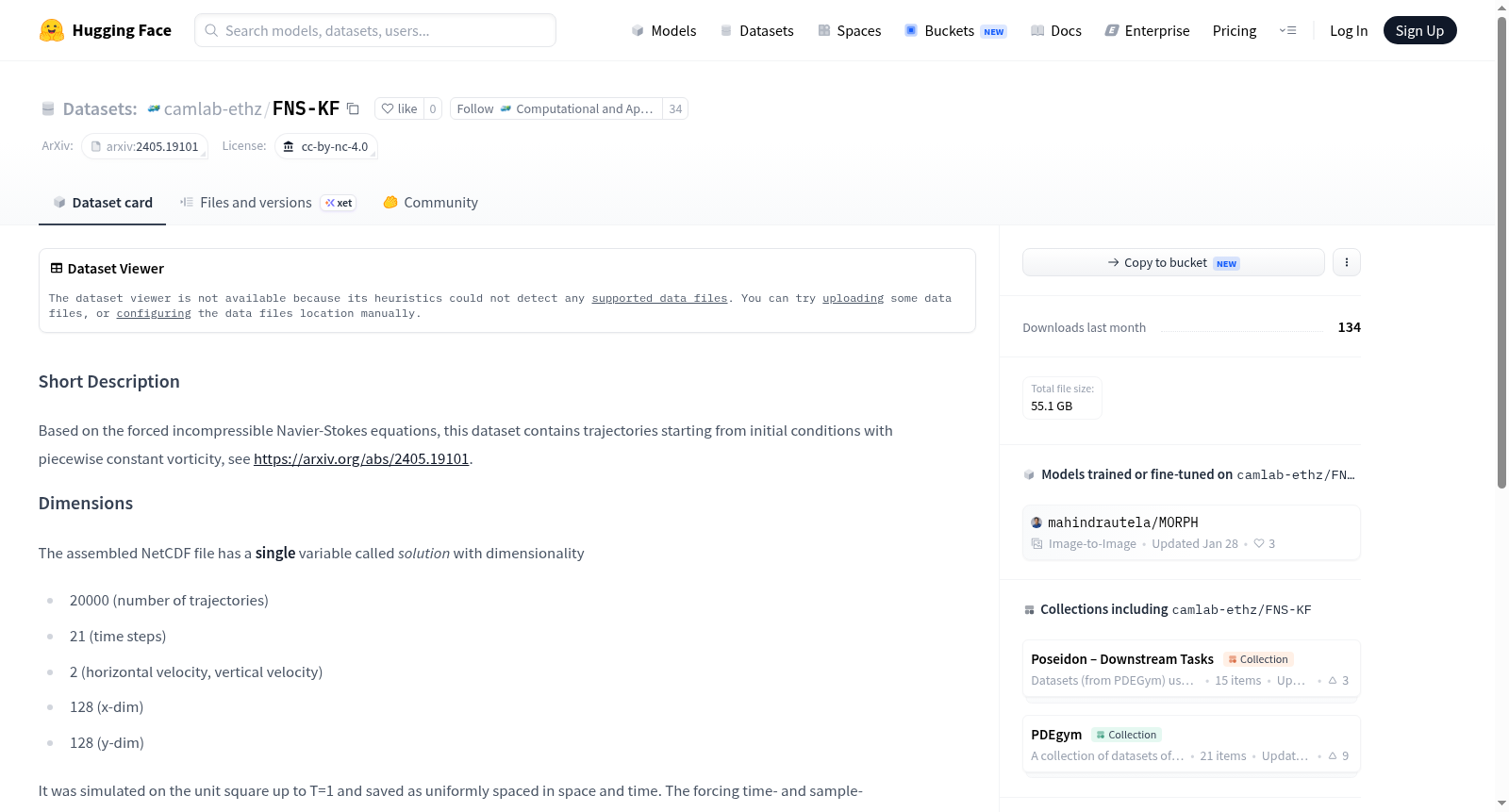The height and width of the screenshot is (812, 1509).
Task: Follow the uploading link
Action: (853, 298)
